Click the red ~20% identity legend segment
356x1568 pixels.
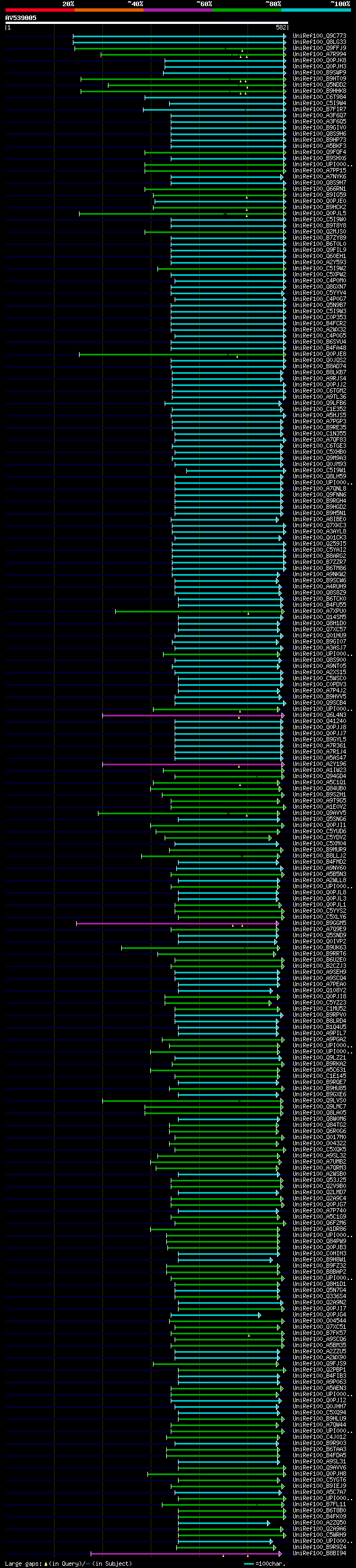[39, 11]
